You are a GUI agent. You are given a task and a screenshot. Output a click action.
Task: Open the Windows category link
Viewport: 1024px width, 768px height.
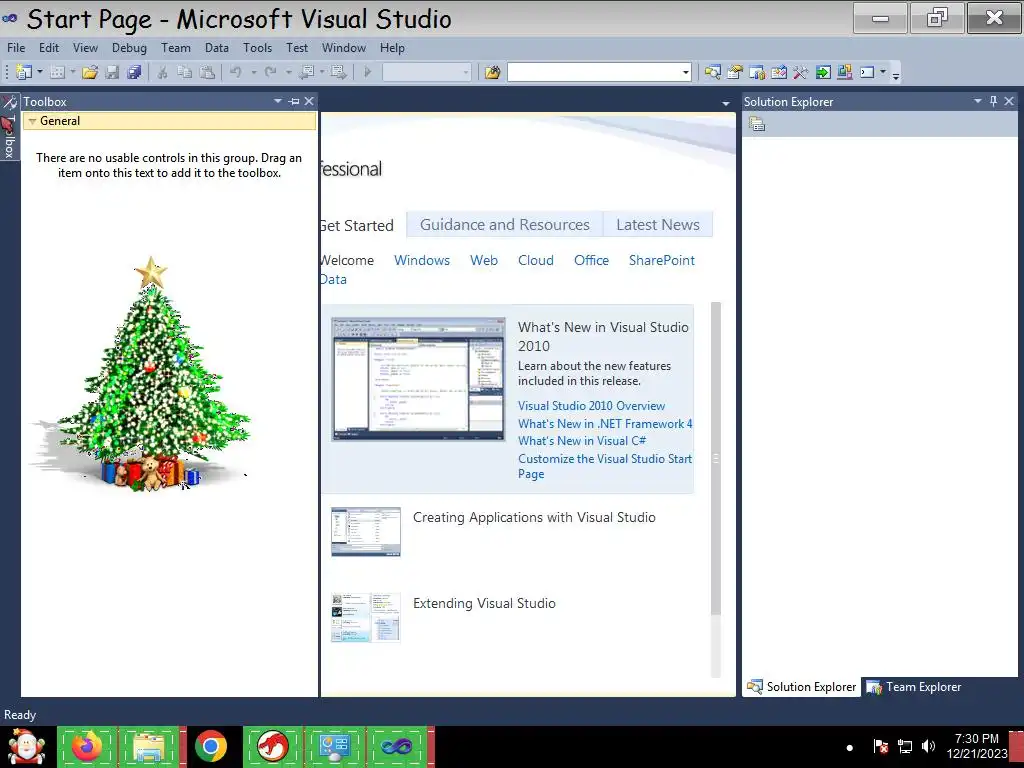[x=422, y=260]
